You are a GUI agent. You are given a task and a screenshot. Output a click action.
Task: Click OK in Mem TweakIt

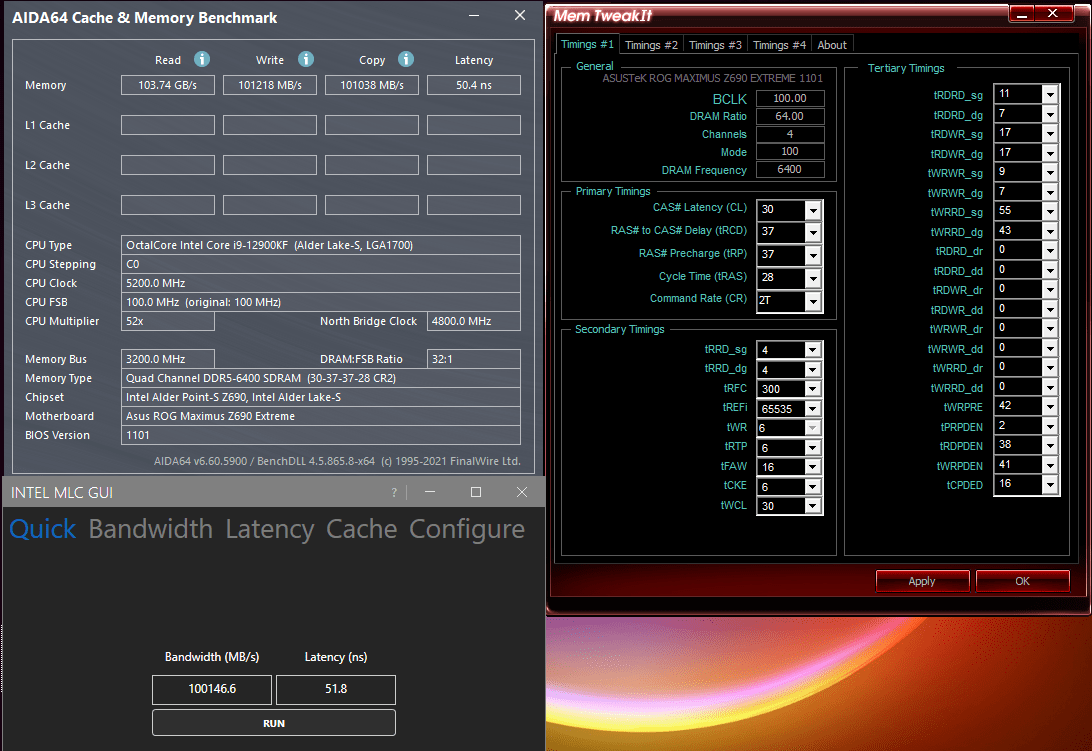(1022, 581)
